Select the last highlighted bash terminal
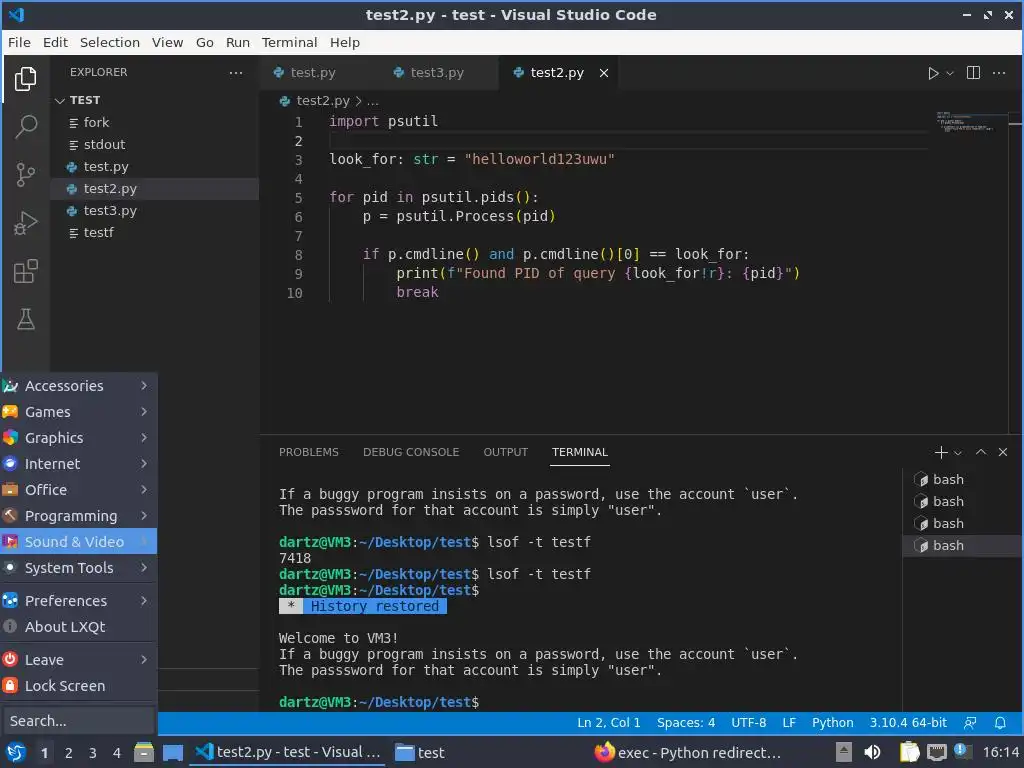 962,545
